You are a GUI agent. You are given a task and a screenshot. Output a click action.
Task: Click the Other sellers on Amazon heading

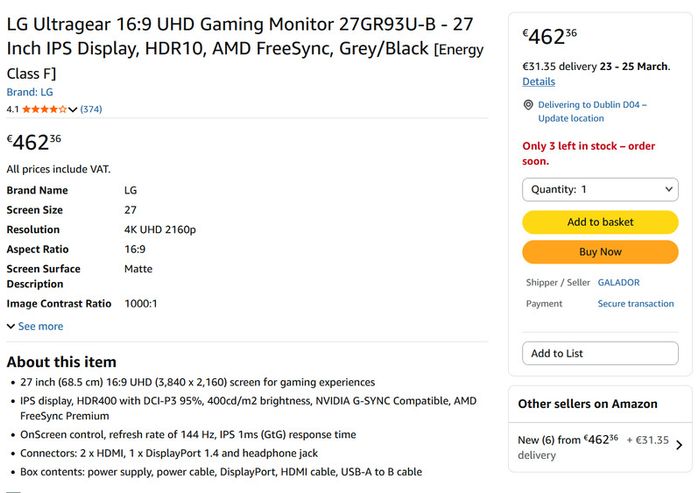(588, 404)
